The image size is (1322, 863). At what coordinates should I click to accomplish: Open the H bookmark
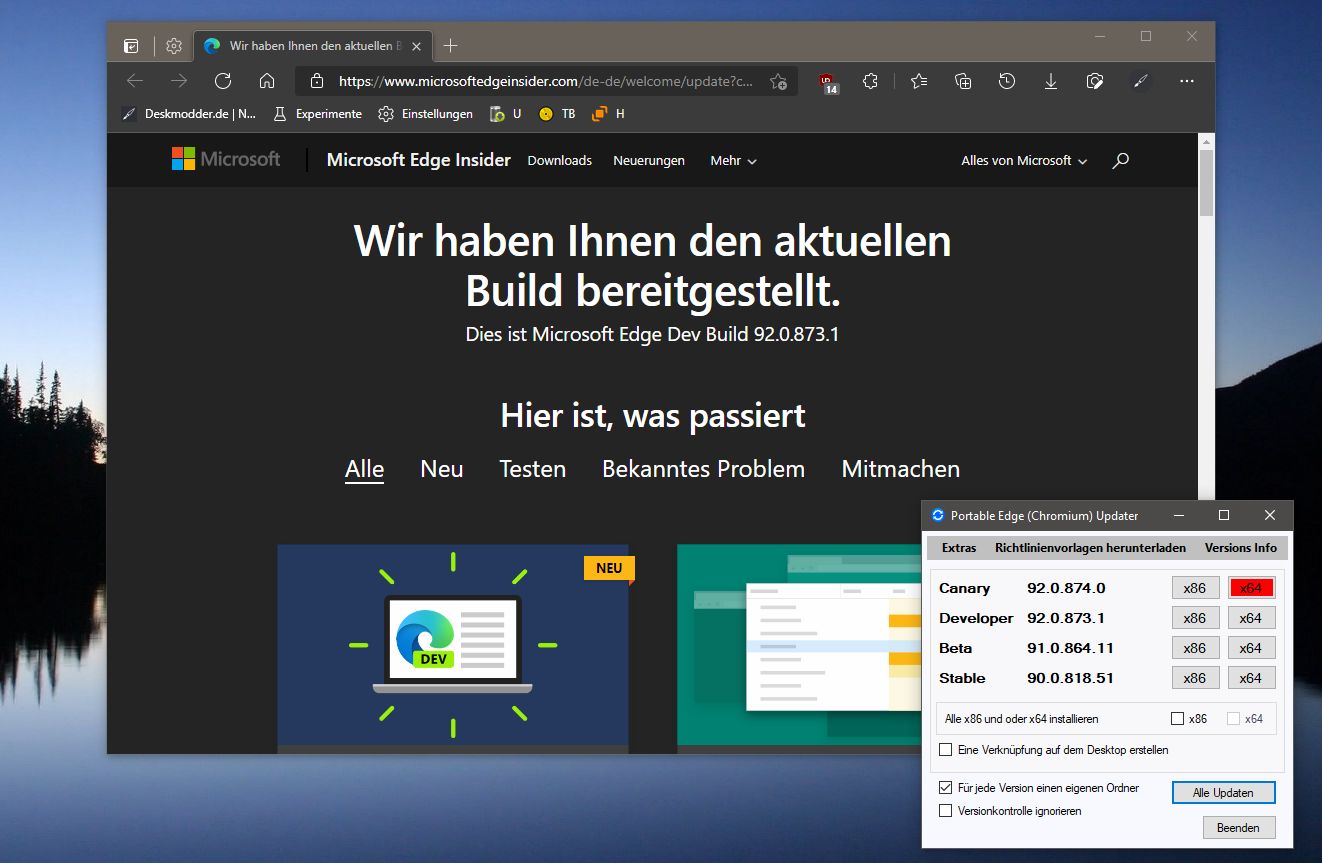608,114
